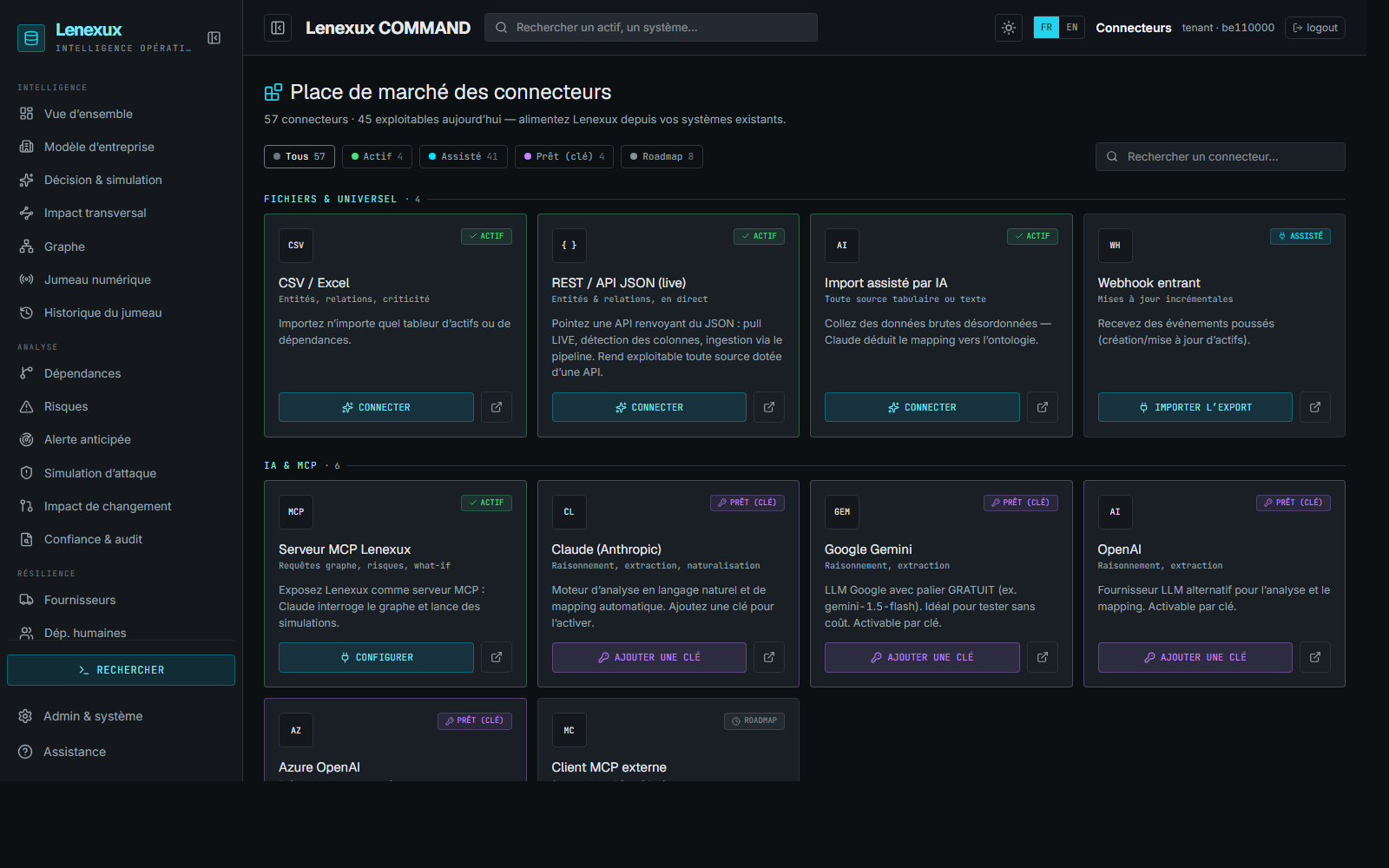Open external link for Webhook entrant card
This screenshot has width=1389, height=868.
tap(1315, 407)
